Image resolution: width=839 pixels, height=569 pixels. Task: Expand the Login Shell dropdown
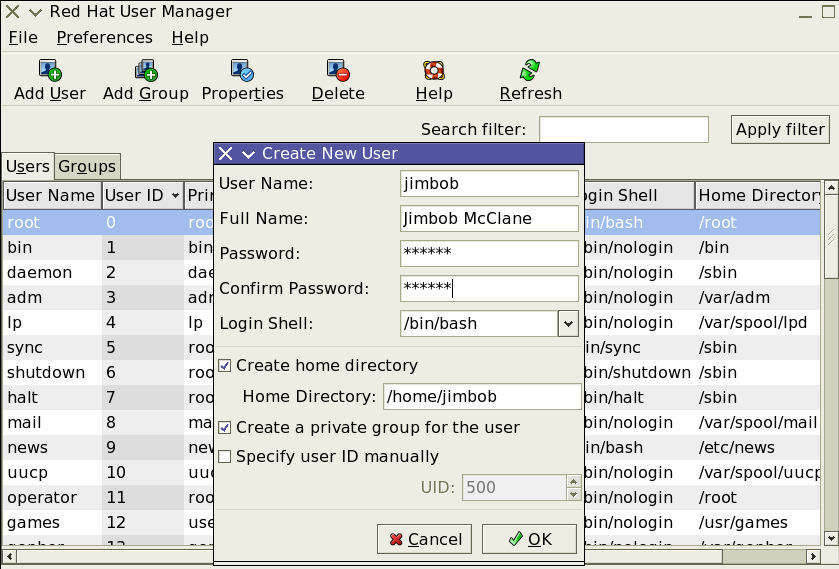(x=568, y=324)
